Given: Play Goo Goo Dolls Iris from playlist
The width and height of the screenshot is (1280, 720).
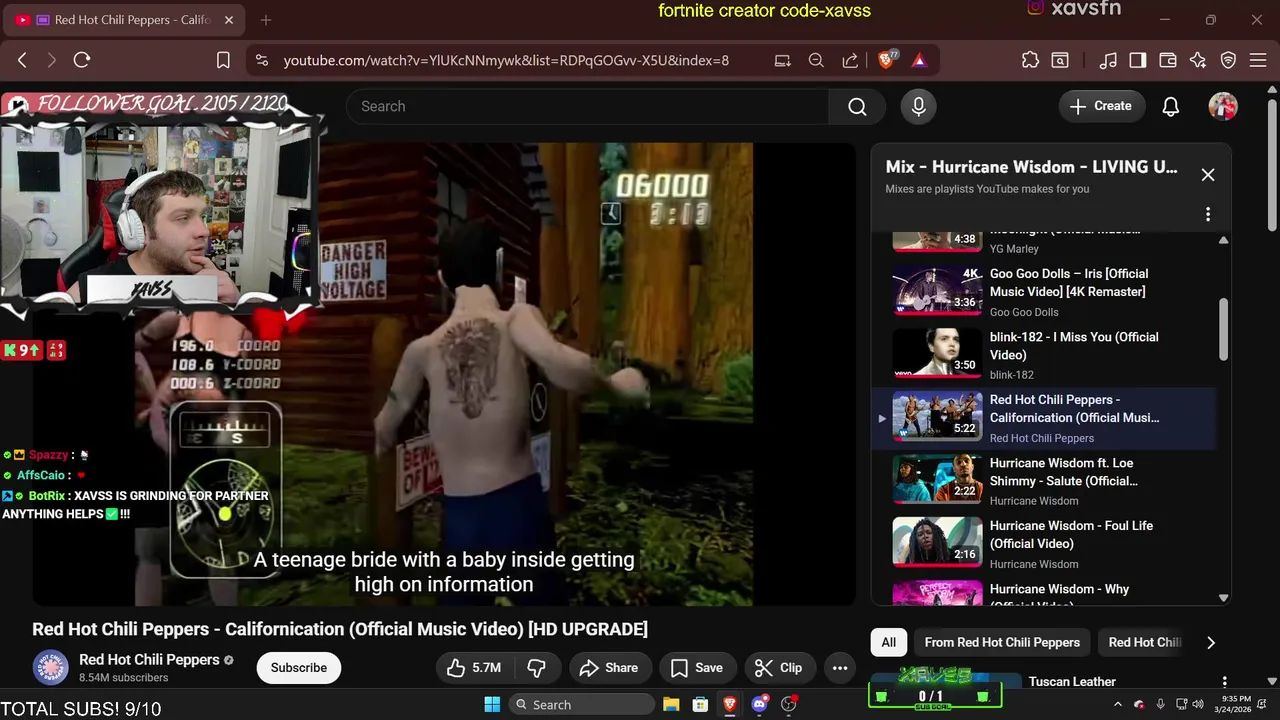Looking at the screenshot, I should [1044, 292].
